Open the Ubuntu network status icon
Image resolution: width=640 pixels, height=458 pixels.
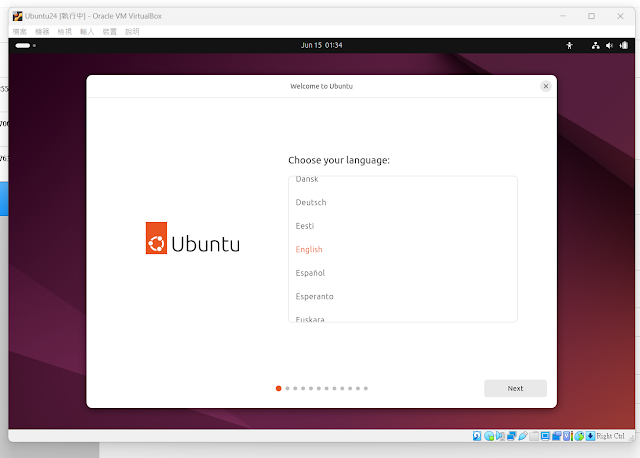(x=596, y=45)
